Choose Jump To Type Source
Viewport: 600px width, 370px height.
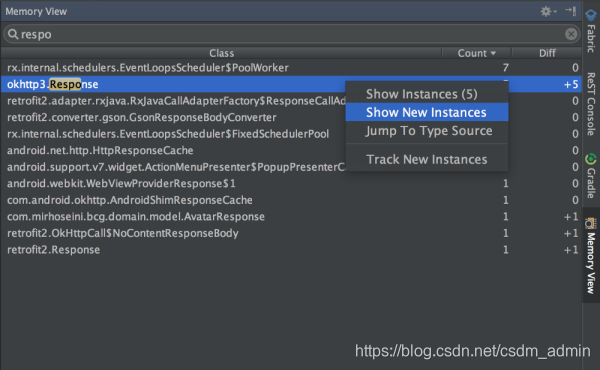(427, 130)
